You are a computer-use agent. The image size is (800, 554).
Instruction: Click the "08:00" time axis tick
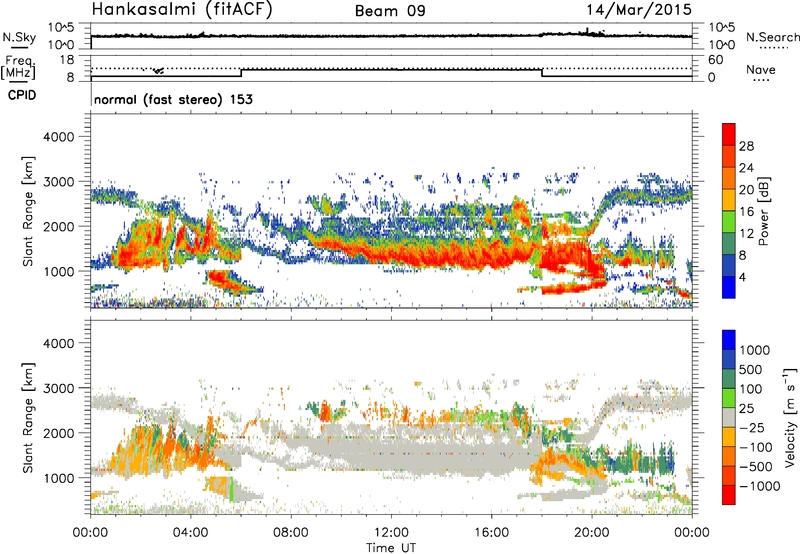coord(291,533)
